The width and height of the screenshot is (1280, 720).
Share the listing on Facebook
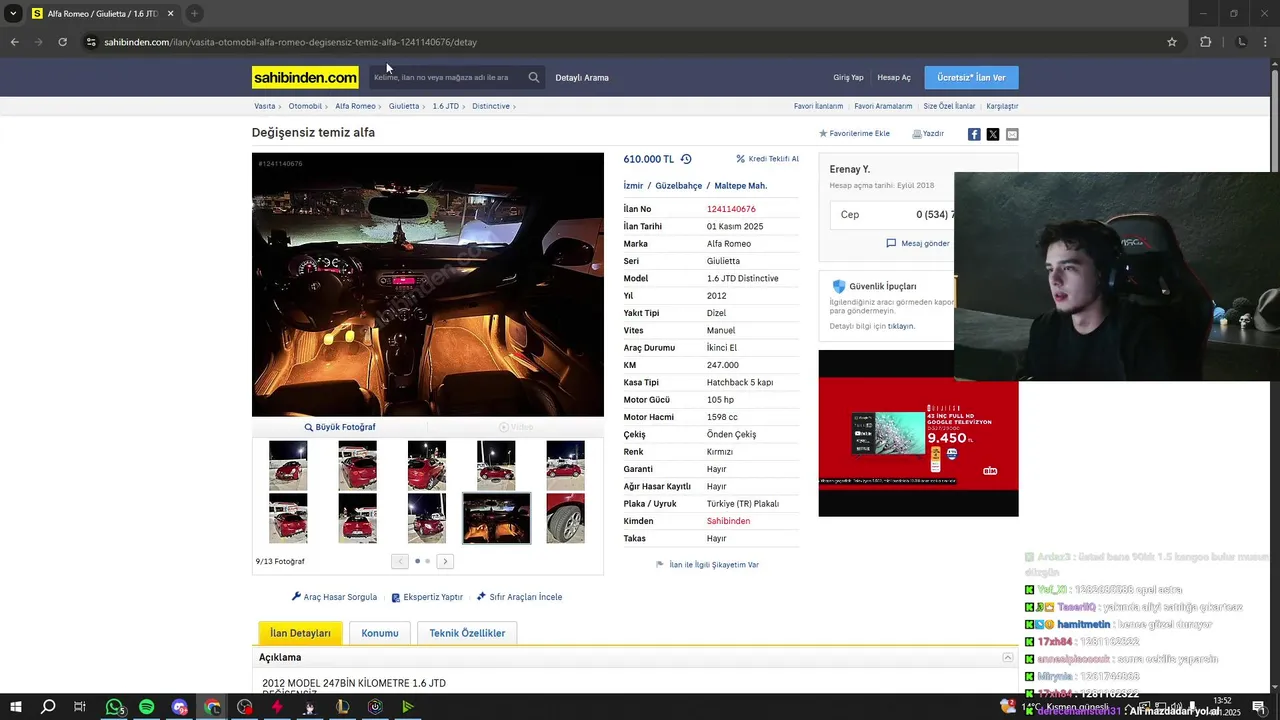[974, 134]
